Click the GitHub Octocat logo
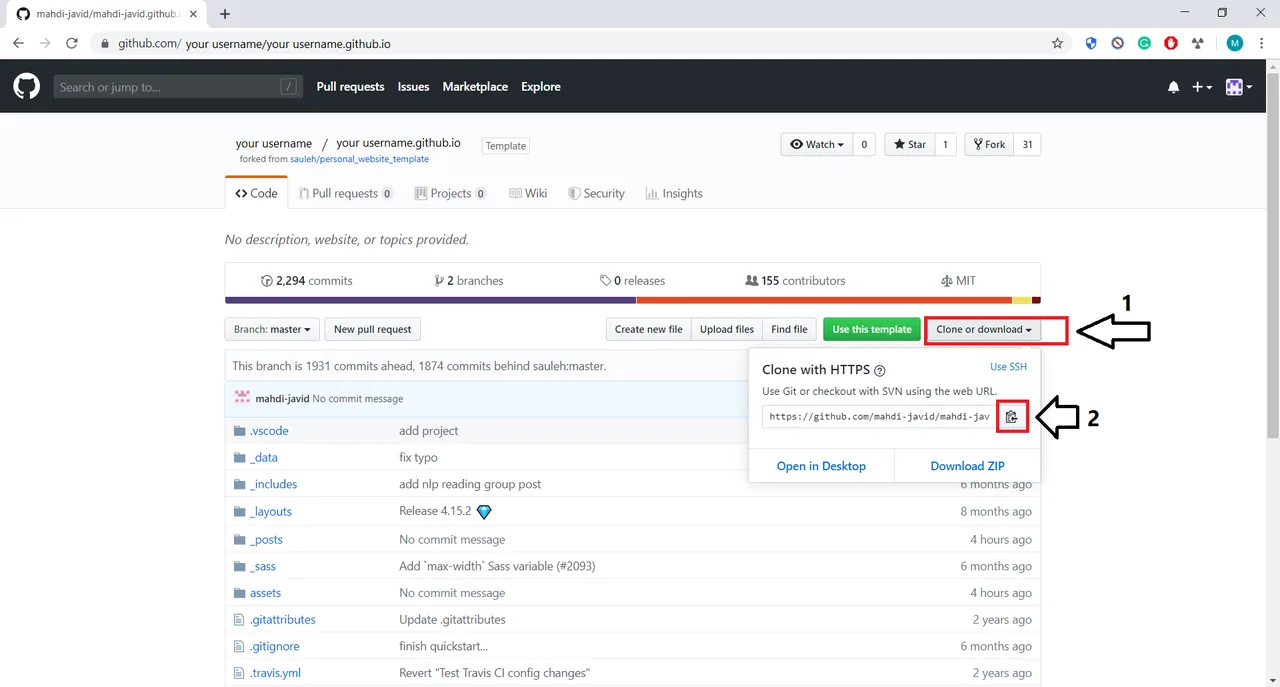This screenshot has height=687, width=1280. 26,87
